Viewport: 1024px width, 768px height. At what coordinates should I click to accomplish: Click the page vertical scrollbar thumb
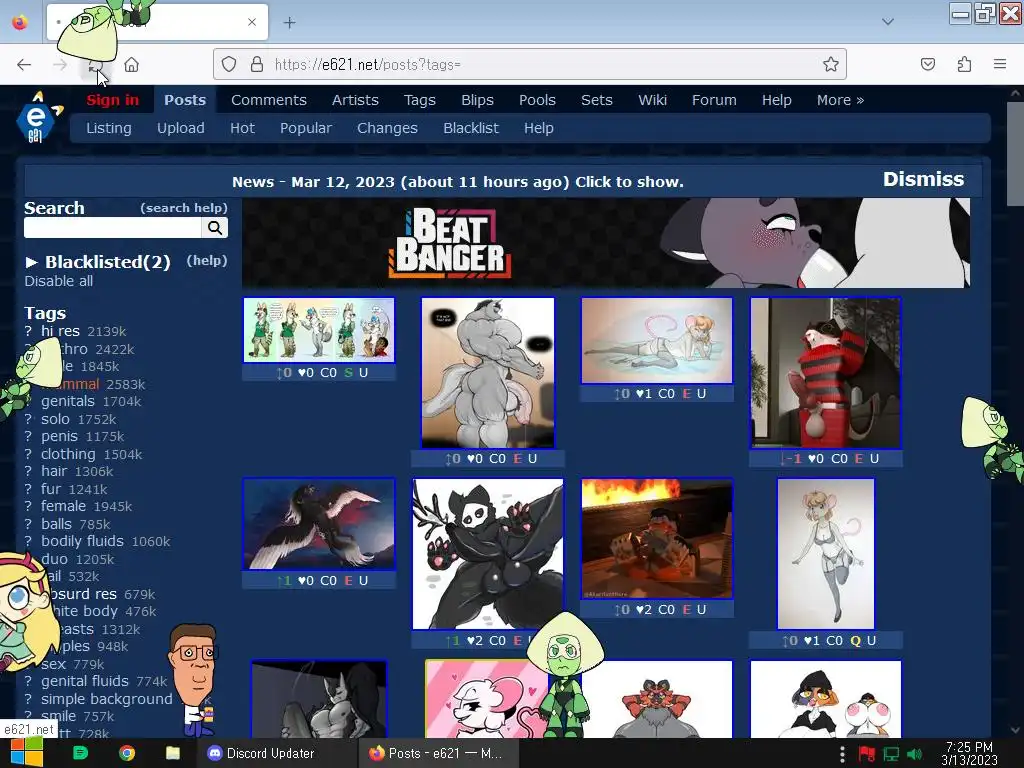coord(1015,153)
